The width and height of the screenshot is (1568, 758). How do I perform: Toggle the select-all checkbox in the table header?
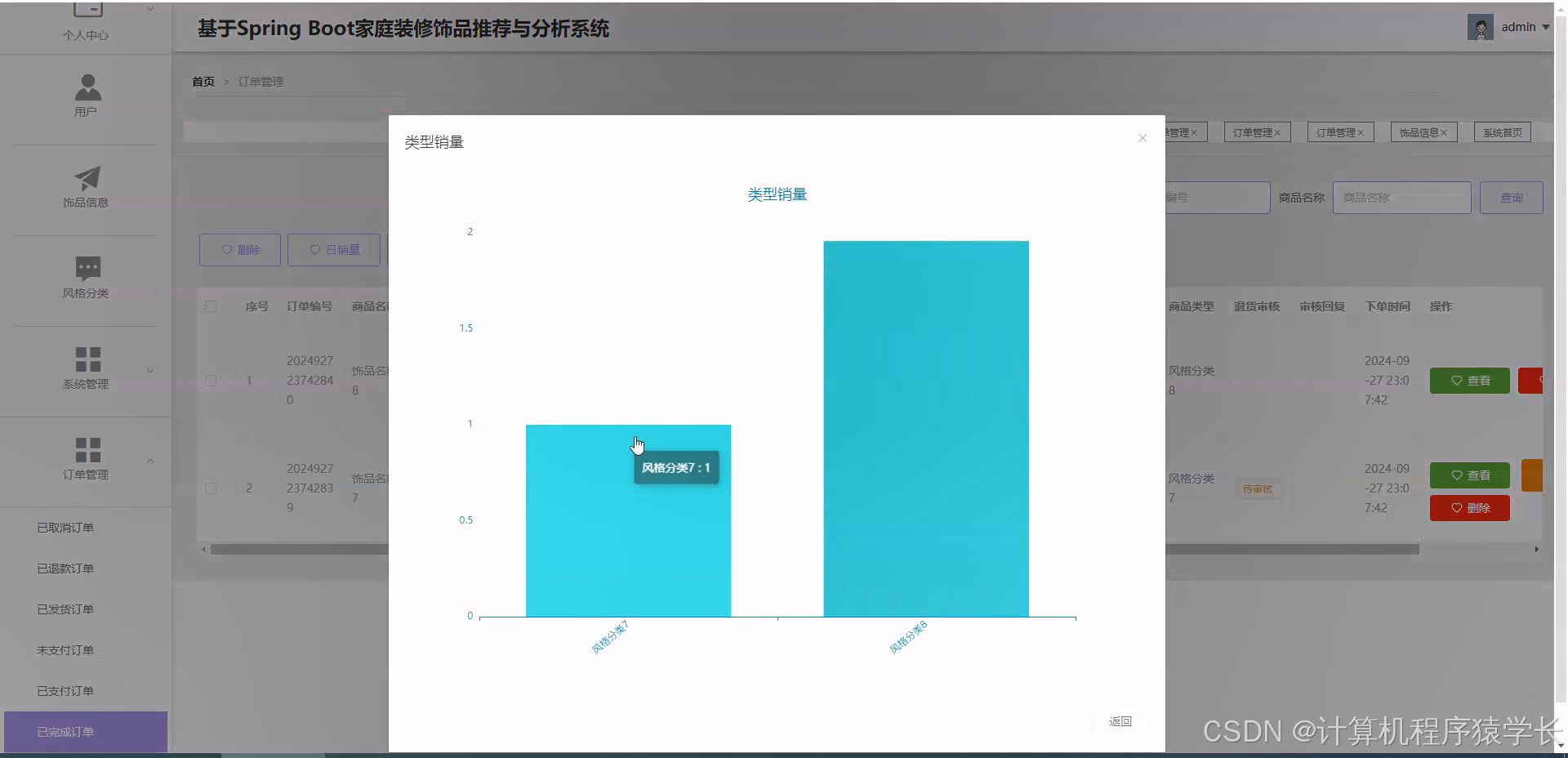click(211, 306)
